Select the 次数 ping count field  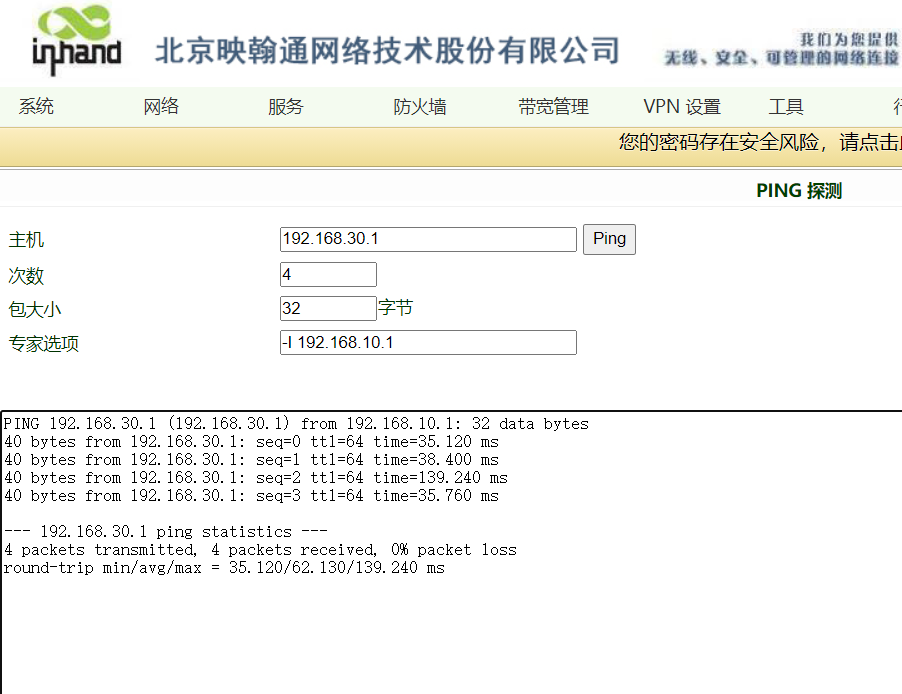(x=328, y=274)
